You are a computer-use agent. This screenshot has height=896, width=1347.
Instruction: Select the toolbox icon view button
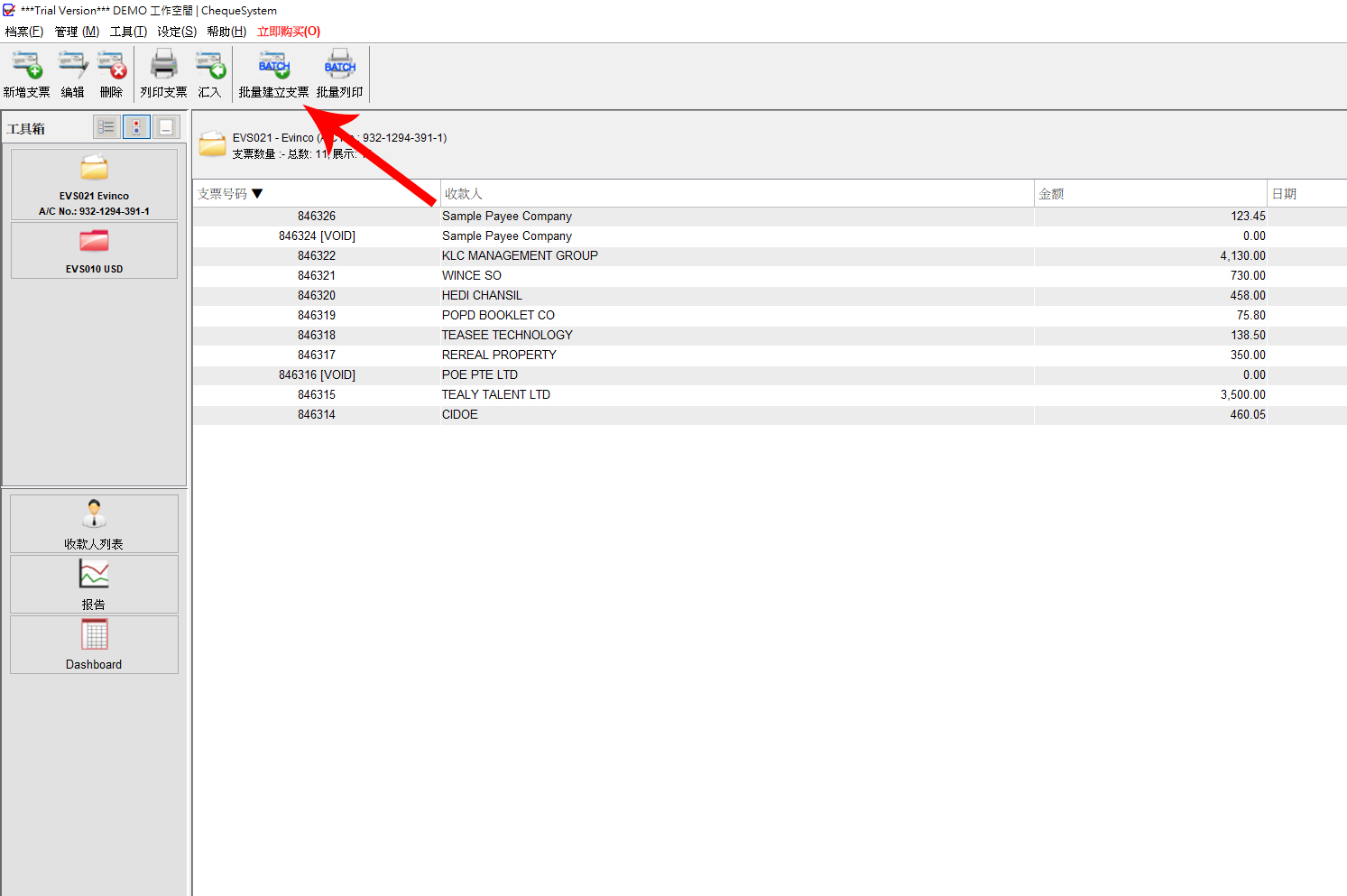(136, 127)
